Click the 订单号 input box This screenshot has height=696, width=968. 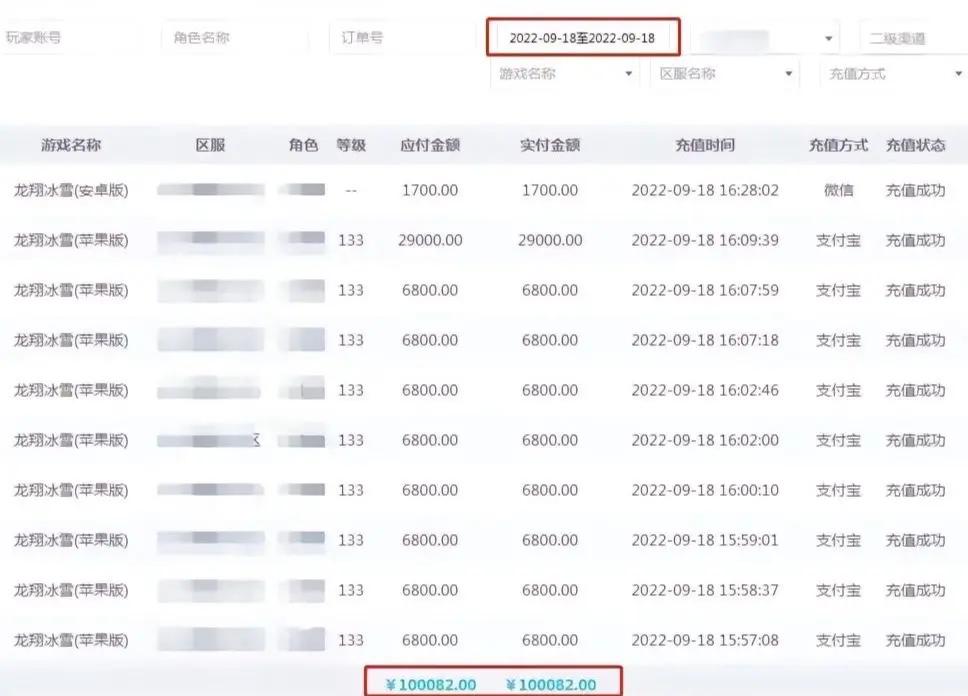point(400,38)
